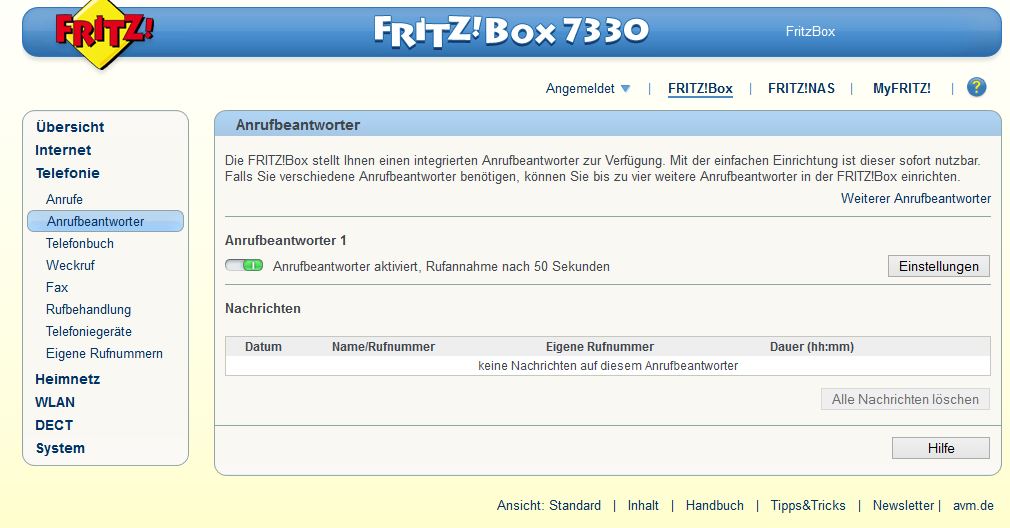Viewport: 1010px width, 528px height.
Task: Open Weckruf submenu entry
Action: (x=70, y=265)
